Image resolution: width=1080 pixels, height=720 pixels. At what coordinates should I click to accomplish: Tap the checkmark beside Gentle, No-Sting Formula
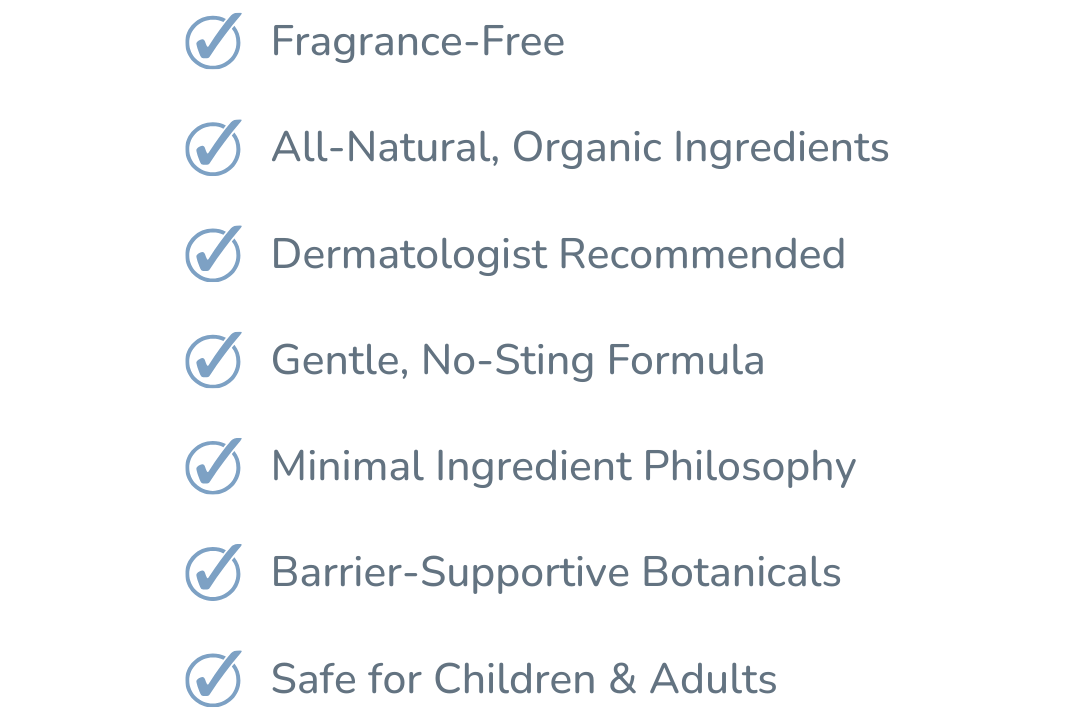213,360
